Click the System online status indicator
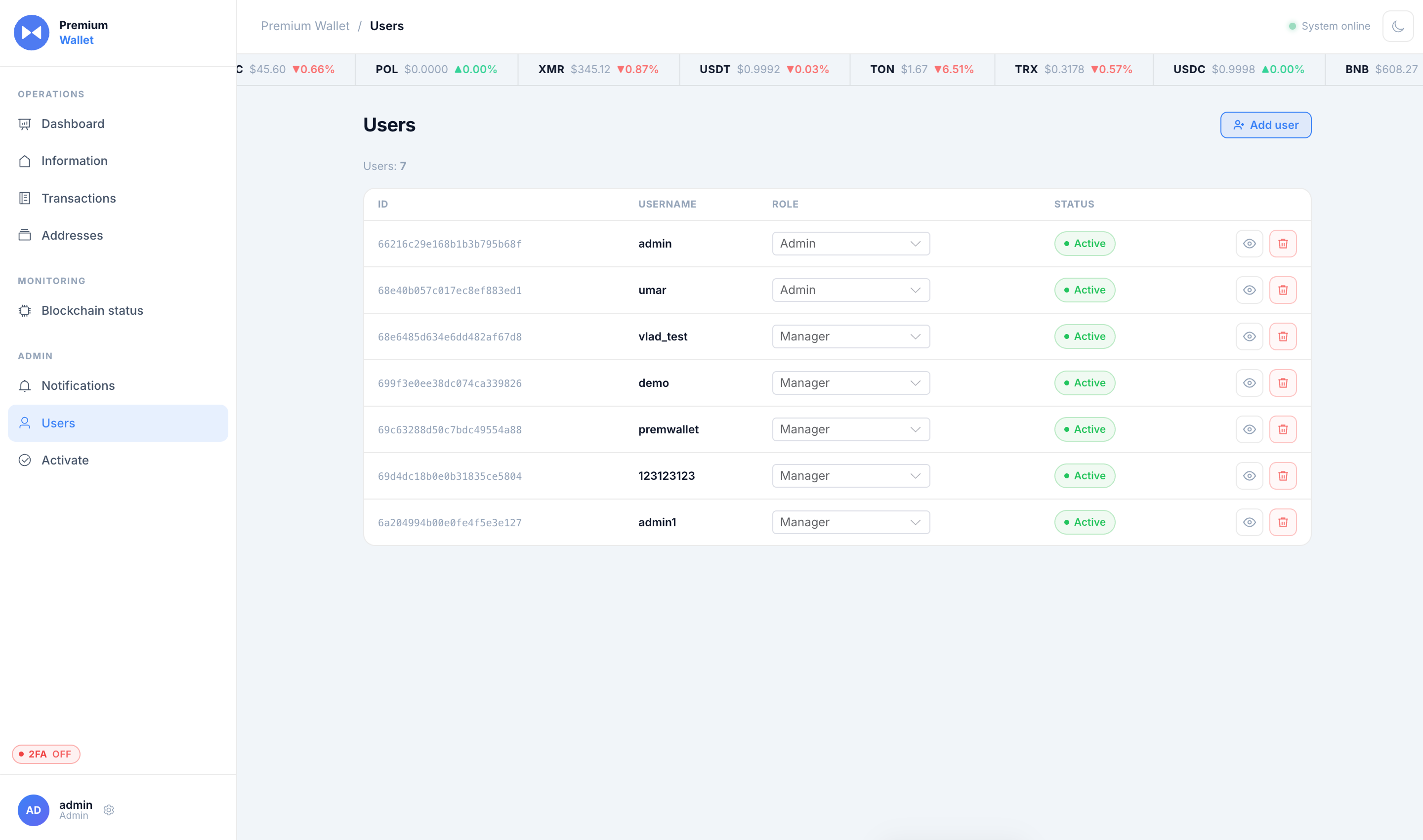Screen dimensions: 1423x840 pos(1329,26)
